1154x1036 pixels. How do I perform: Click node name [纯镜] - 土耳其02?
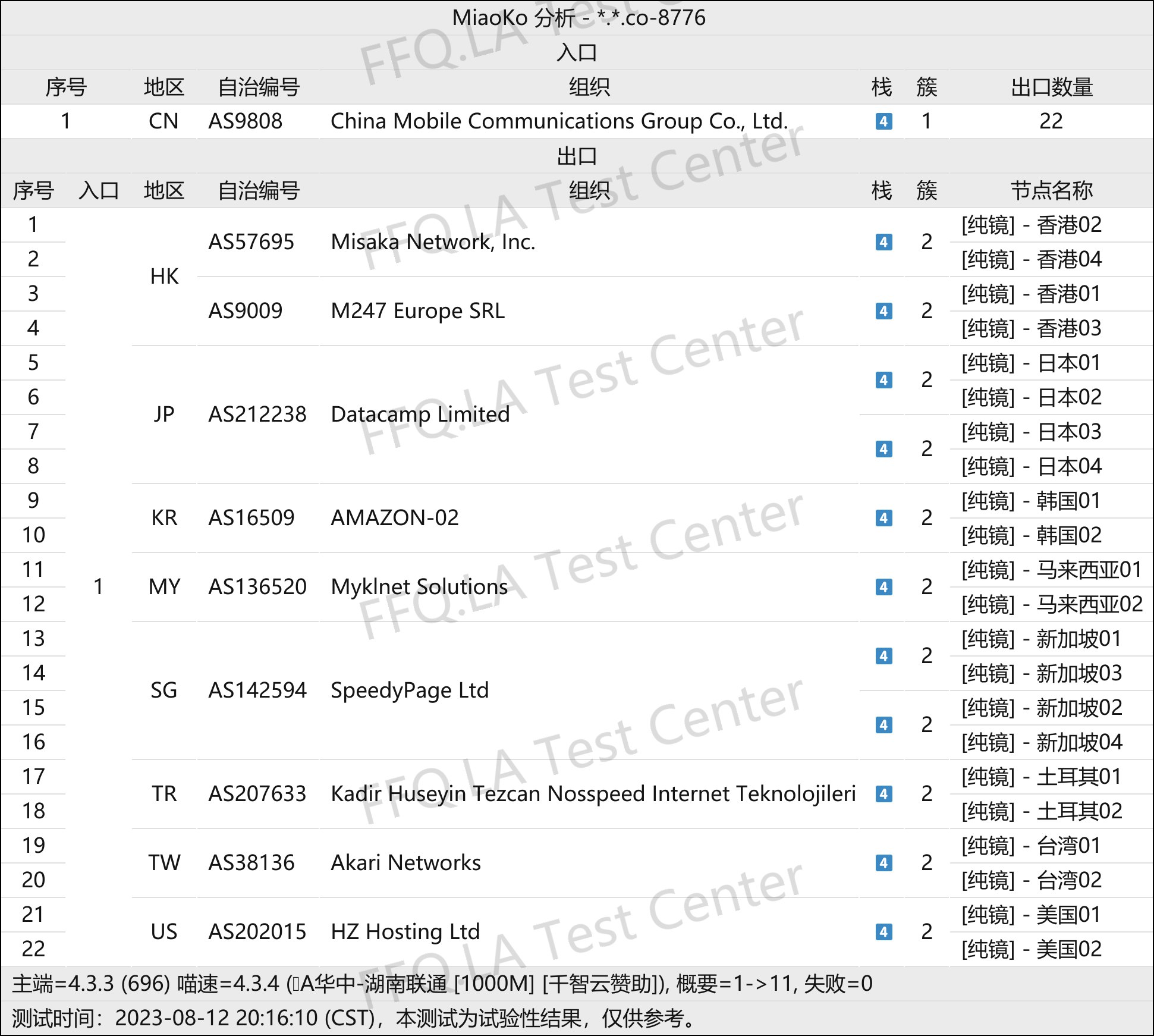(1042, 811)
